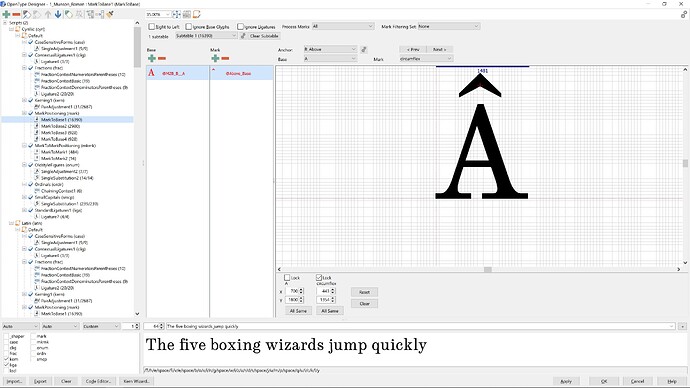Click the link icon beside Subtable dropdown

click(243, 36)
